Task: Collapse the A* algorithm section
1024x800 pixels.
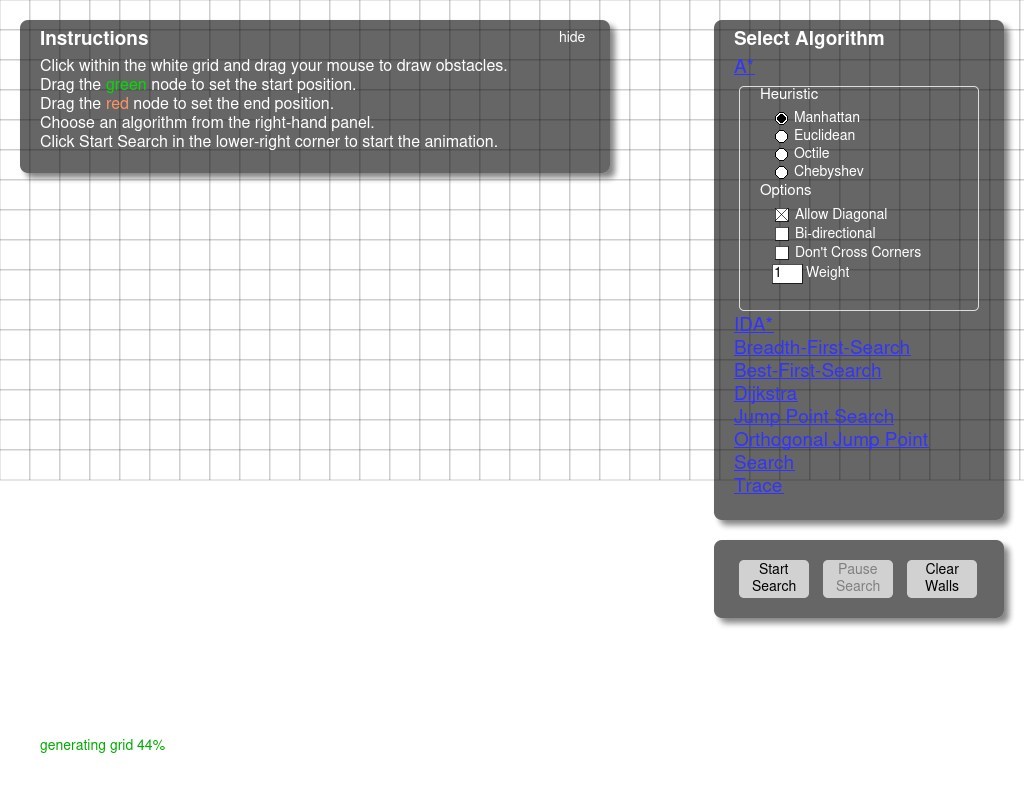Action: click(x=744, y=67)
